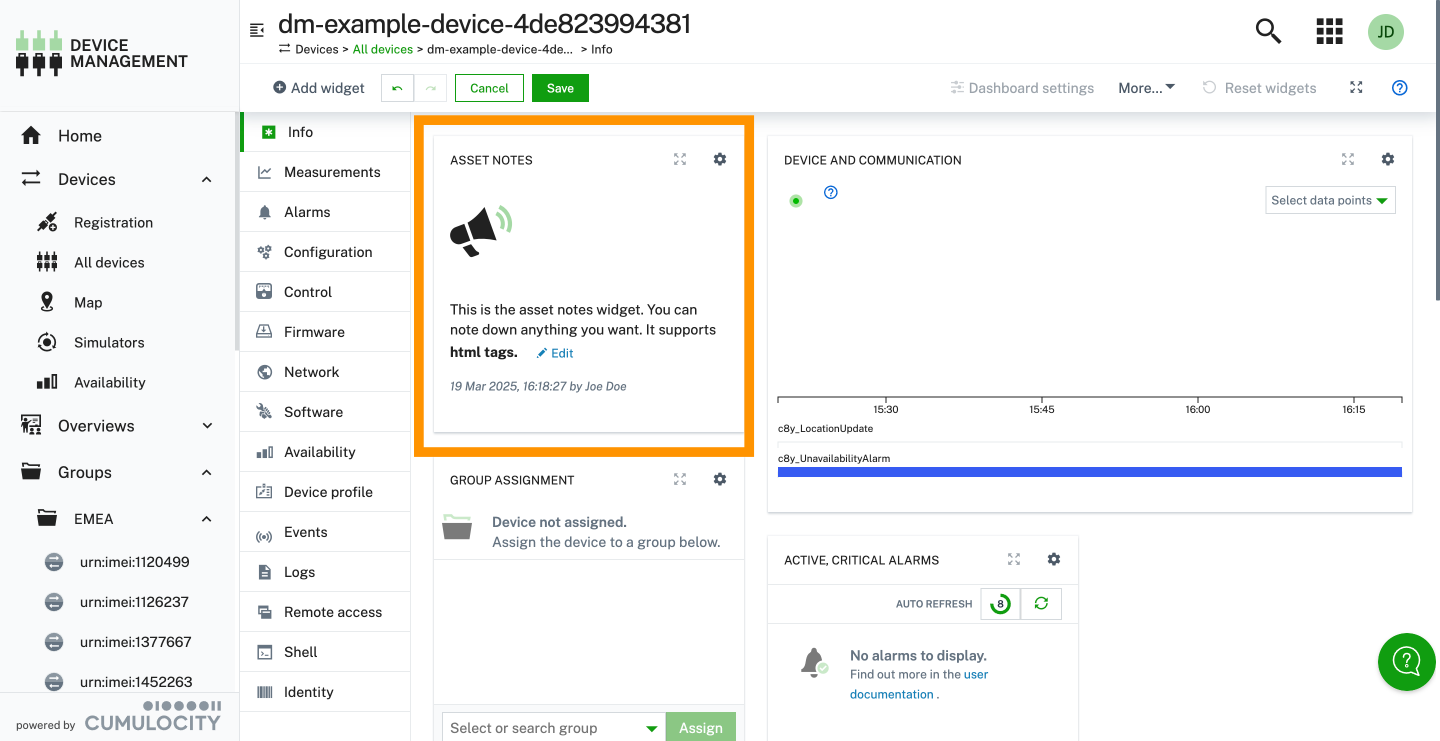This screenshot has height=741, width=1440.
Task: Toggle auto refresh countdown in alarms widget
Action: (x=1000, y=604)
